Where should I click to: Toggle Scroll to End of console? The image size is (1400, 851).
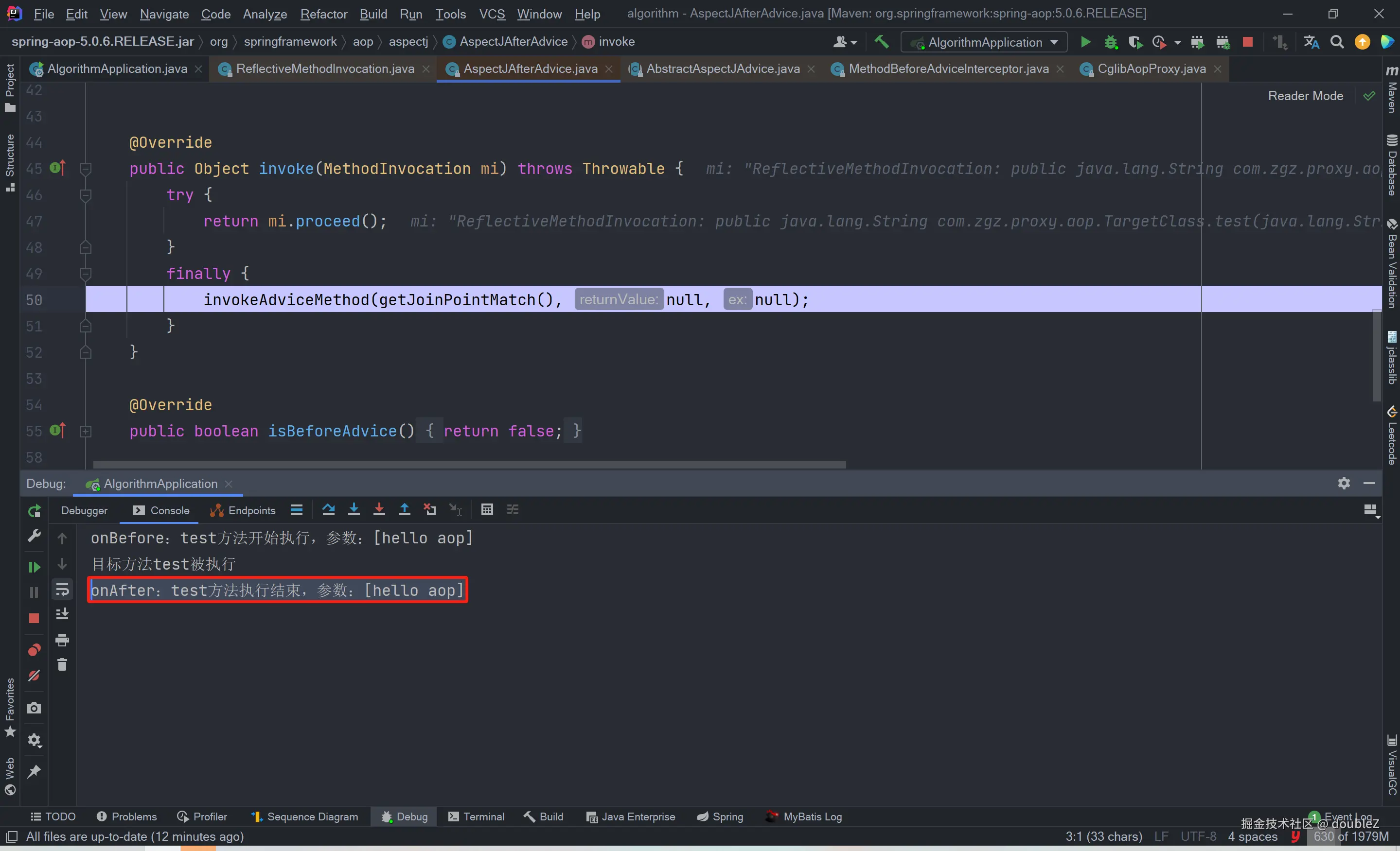63,614
